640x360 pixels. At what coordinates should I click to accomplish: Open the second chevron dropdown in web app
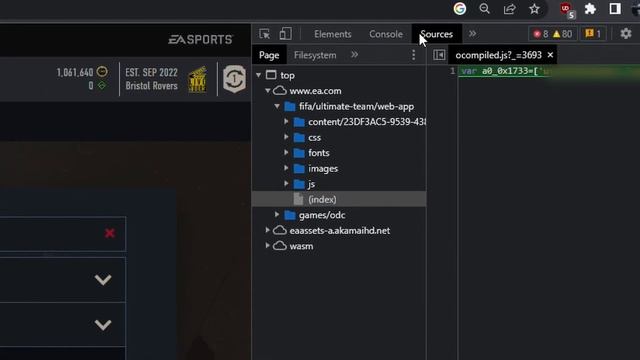click(x=103, y=325)
